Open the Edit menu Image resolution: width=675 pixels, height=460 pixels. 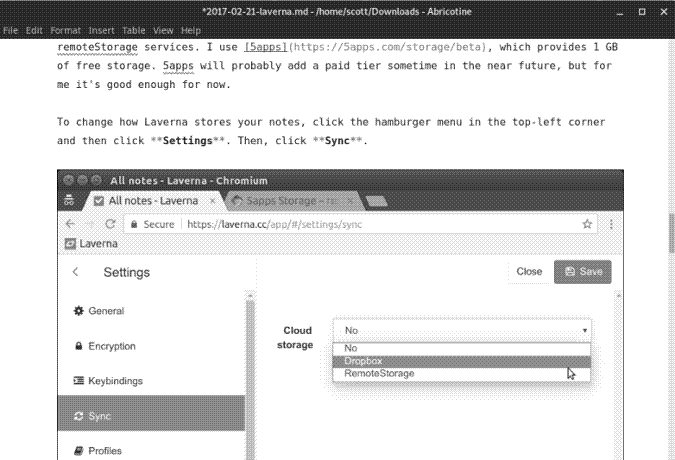tap(34, 31)
